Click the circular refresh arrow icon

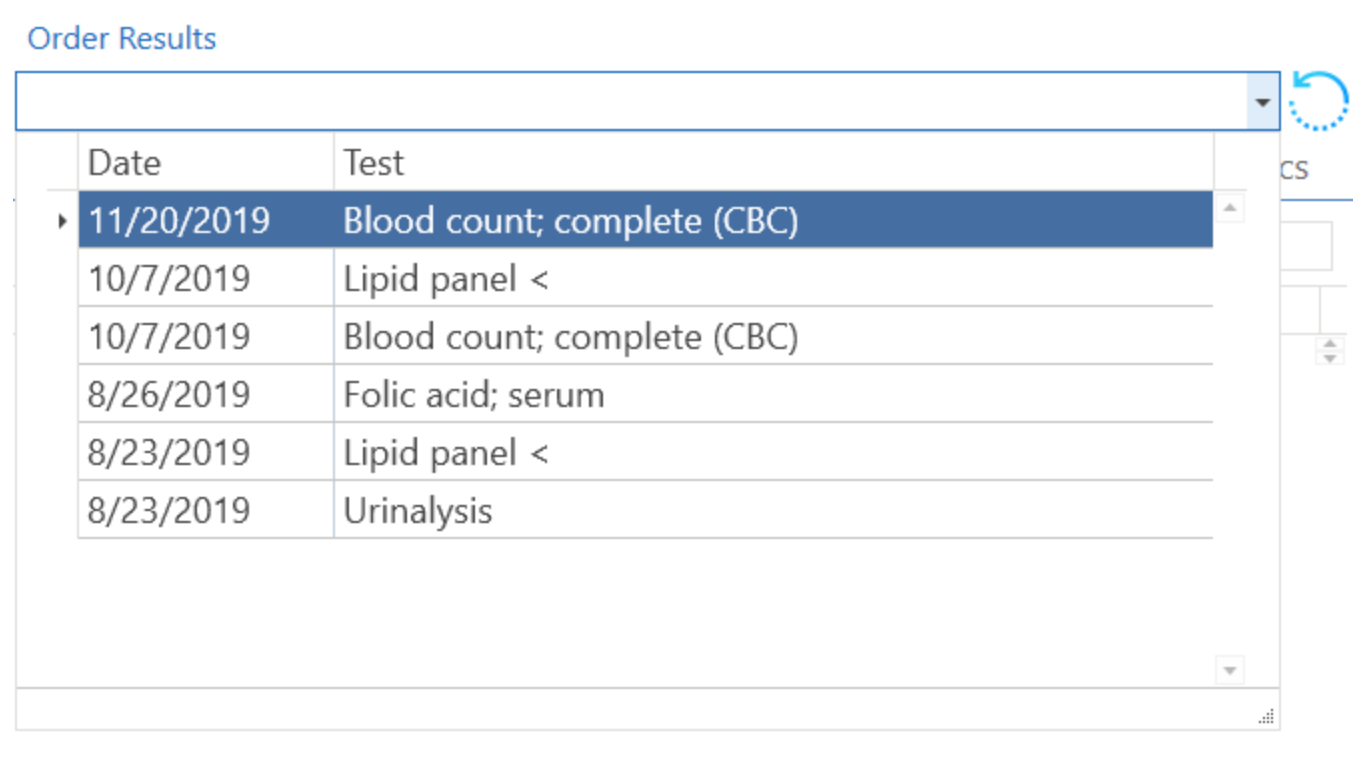pos(1319,100)
